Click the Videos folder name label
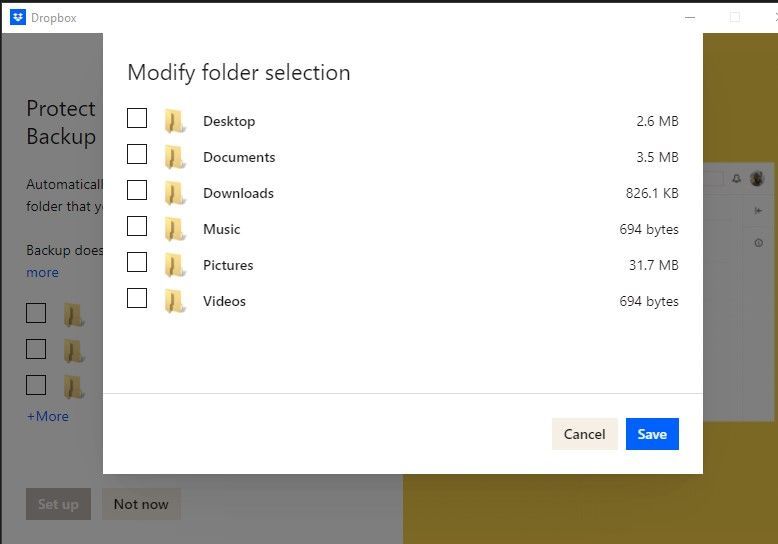 tap(224, 301)
